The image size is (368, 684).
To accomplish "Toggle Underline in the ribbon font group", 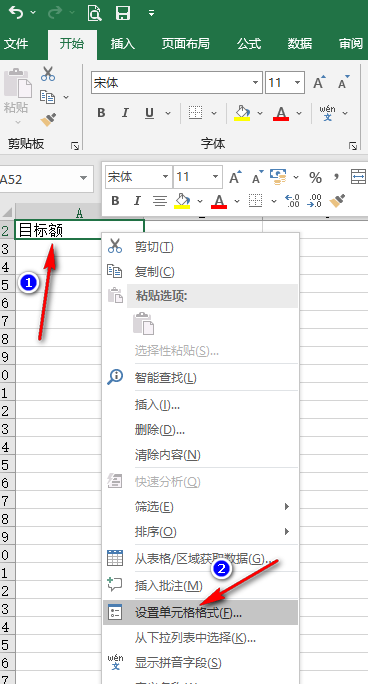I will click(149, 113).
